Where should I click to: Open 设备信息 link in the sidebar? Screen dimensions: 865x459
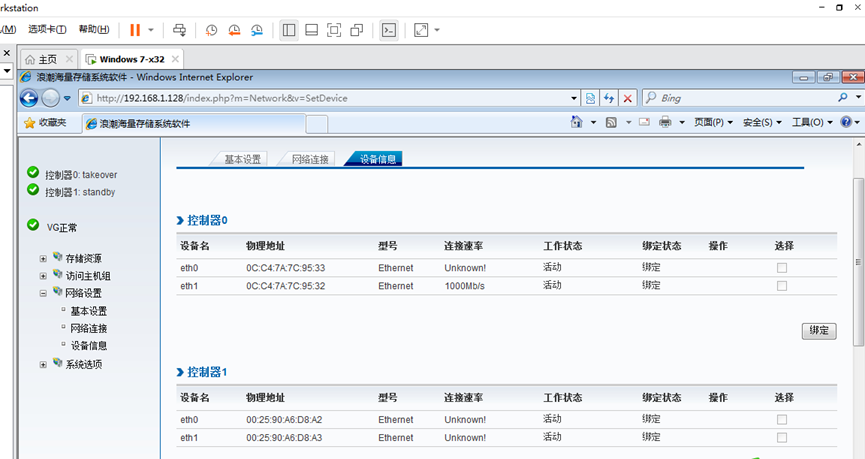[89, 346]
